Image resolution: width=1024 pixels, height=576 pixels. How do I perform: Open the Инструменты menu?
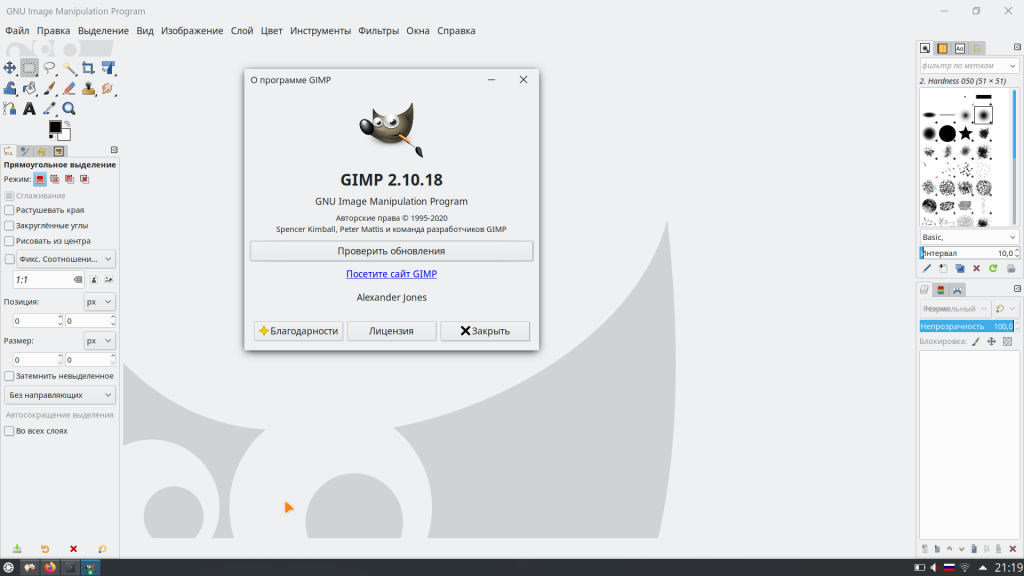320,31
